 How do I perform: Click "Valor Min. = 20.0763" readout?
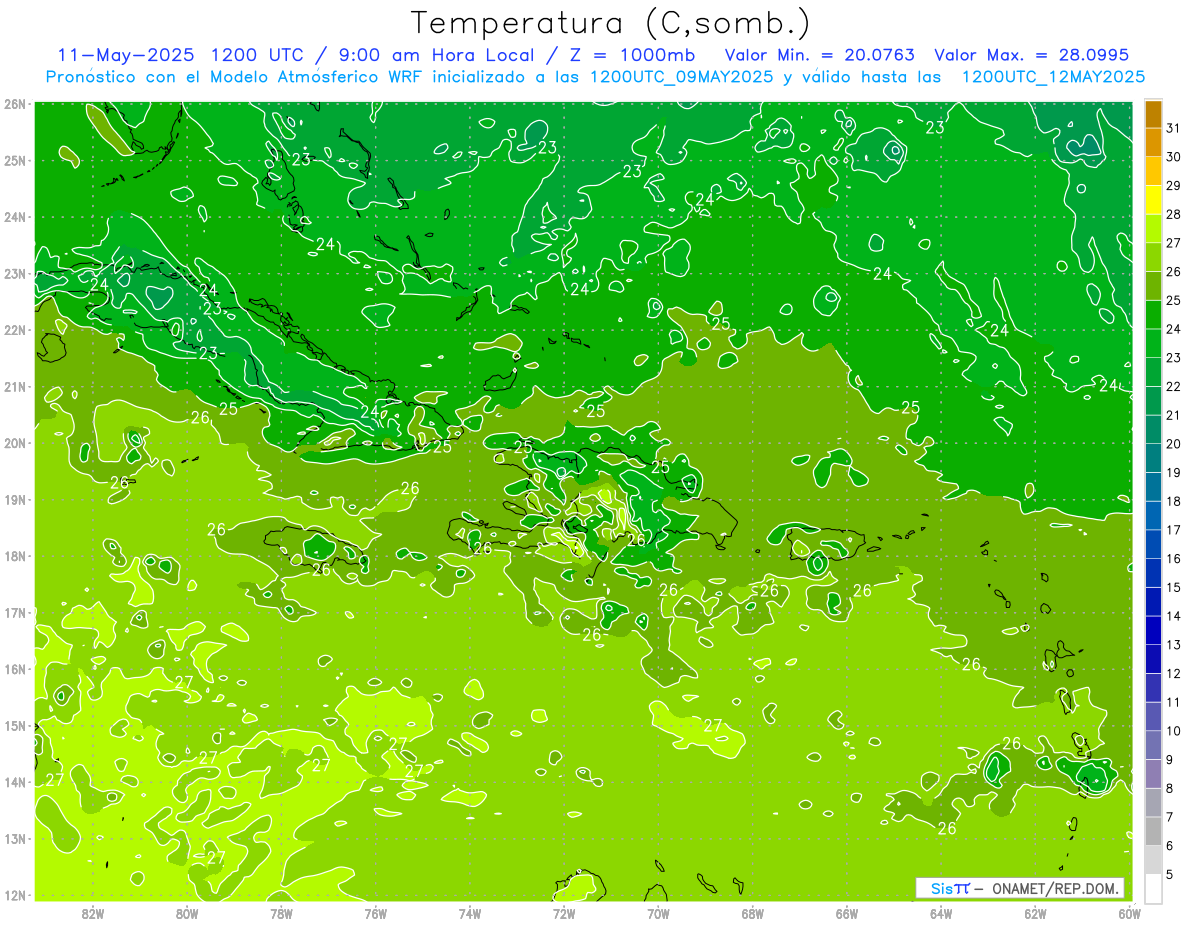coord(819,55)
